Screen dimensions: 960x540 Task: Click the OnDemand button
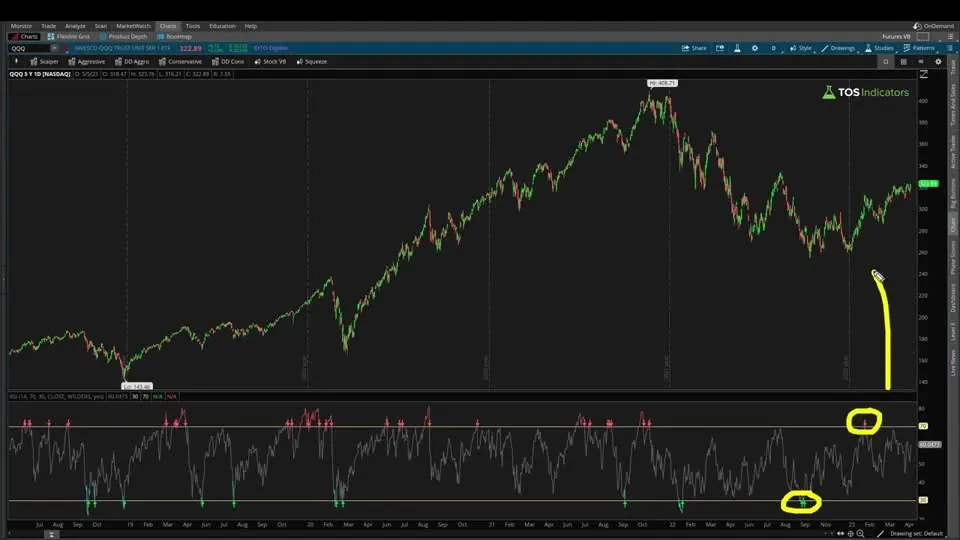(933, 26)
